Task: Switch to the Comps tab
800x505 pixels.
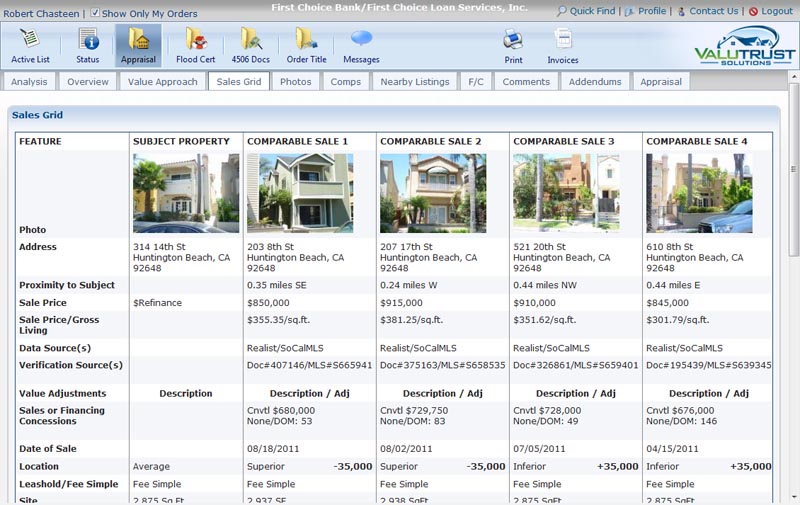Action: [x=345, y=82]
